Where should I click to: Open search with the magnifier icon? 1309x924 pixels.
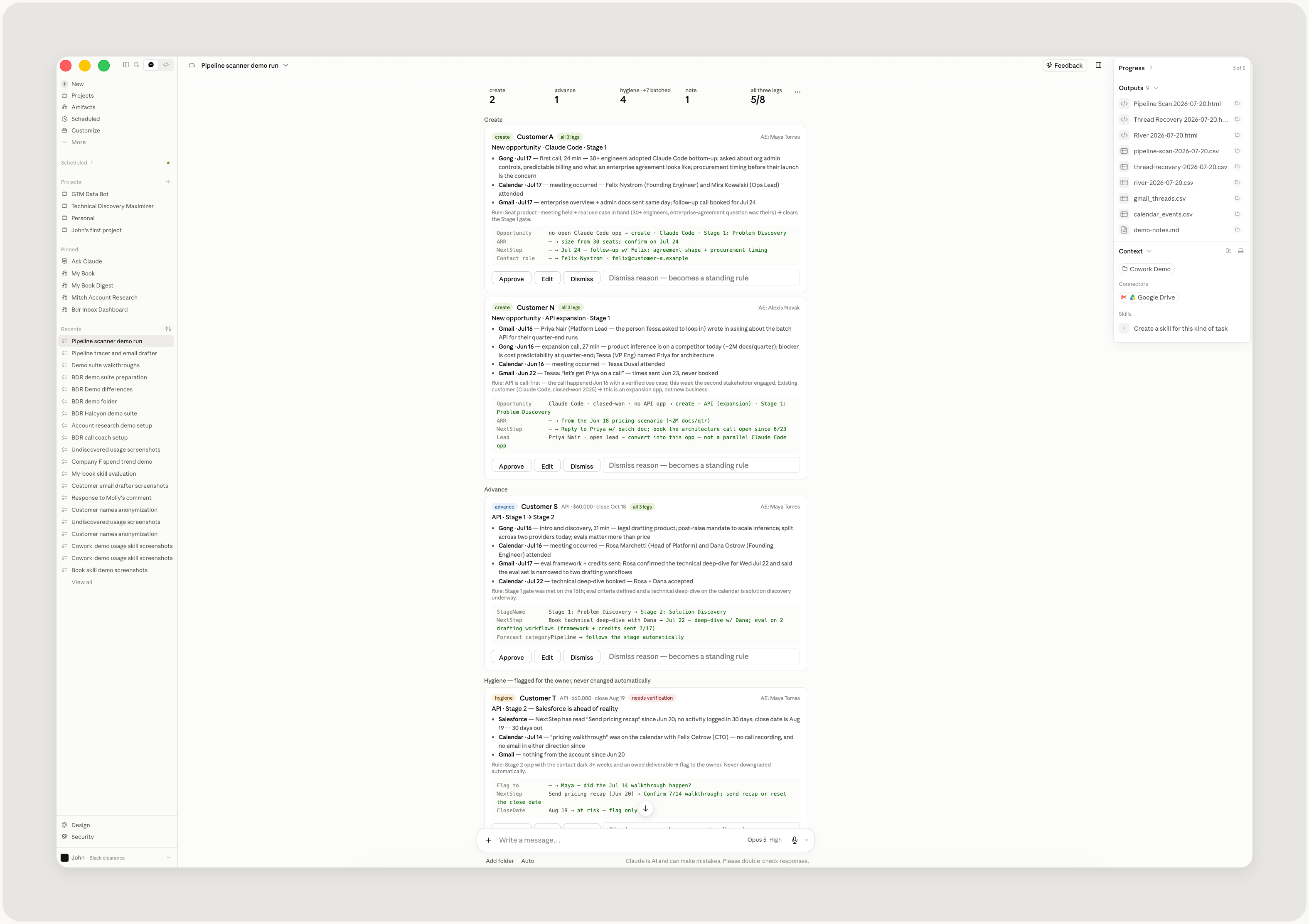coord(136,65)
